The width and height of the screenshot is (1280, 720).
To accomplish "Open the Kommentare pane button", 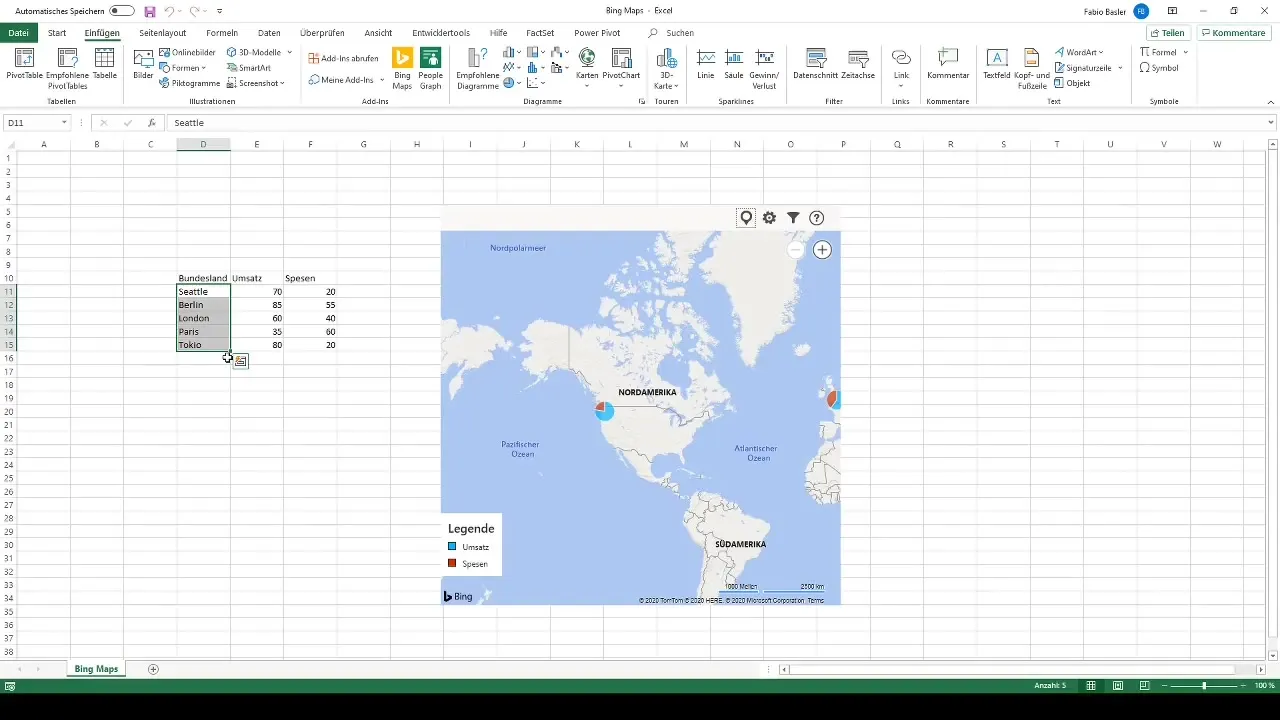I will pyautogui.click(x=1233, y=33).
